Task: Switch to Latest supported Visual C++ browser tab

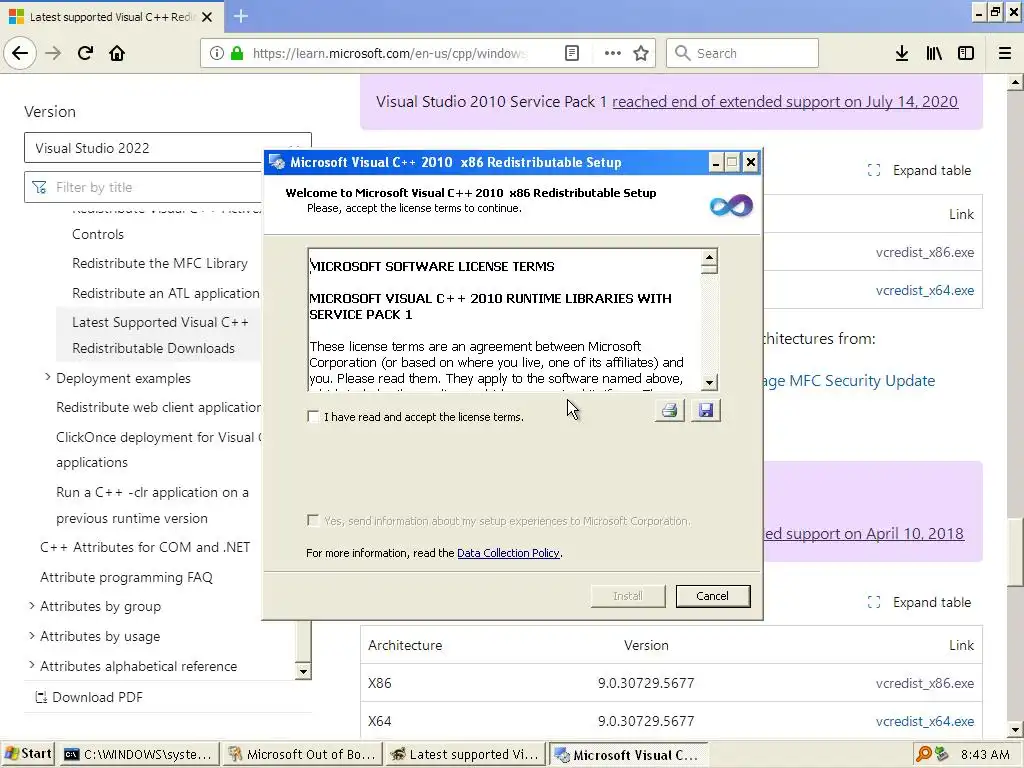Action: point(112,17)
